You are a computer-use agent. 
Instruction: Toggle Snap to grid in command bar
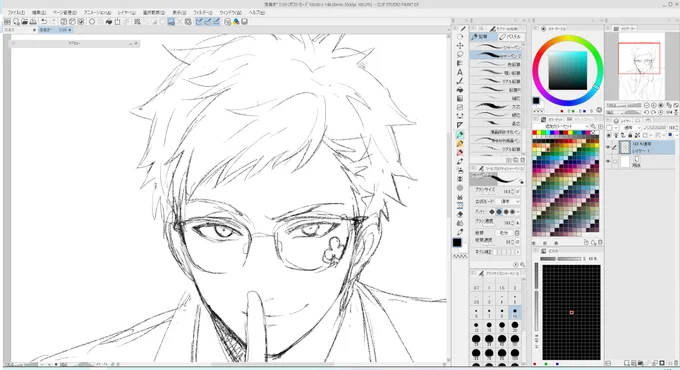[216, 21]
